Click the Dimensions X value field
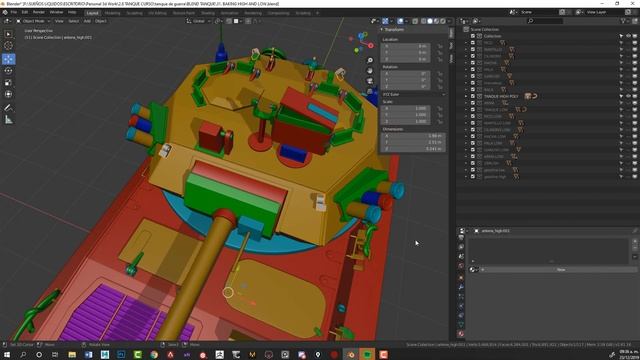Screen dimensions: 640x360 [x=413, y=136]
